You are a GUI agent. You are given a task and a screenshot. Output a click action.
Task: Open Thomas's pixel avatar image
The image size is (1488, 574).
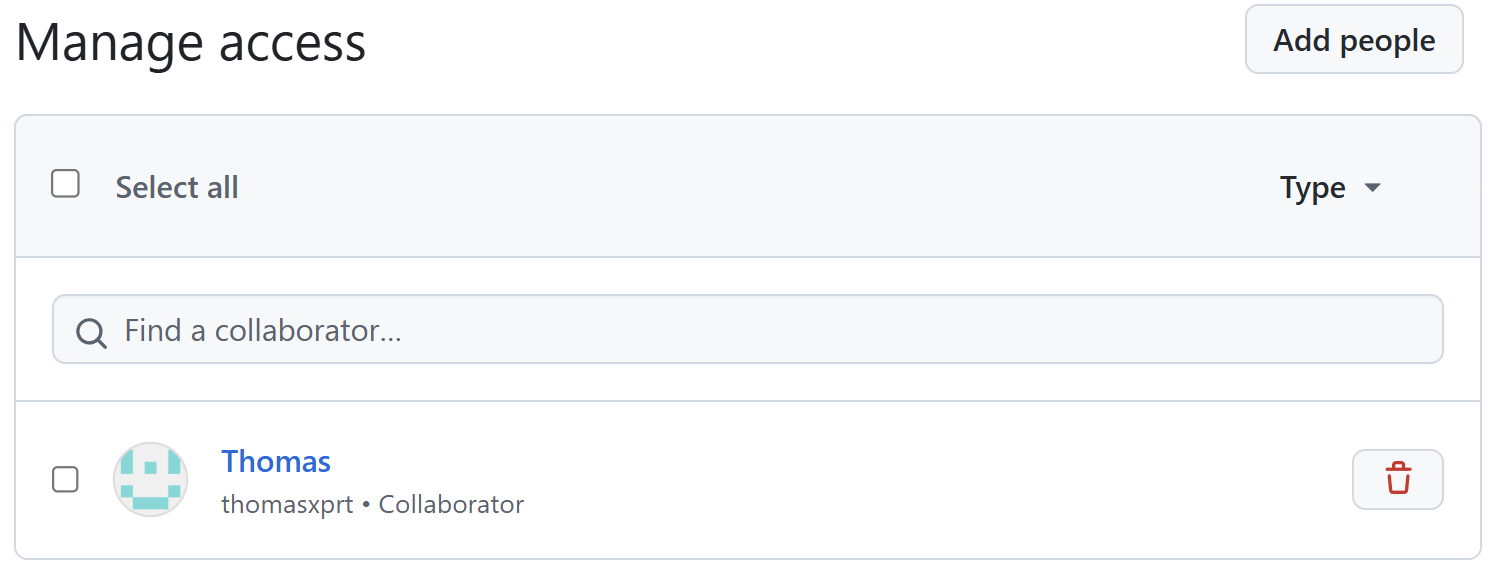click(x=150, y=479)
